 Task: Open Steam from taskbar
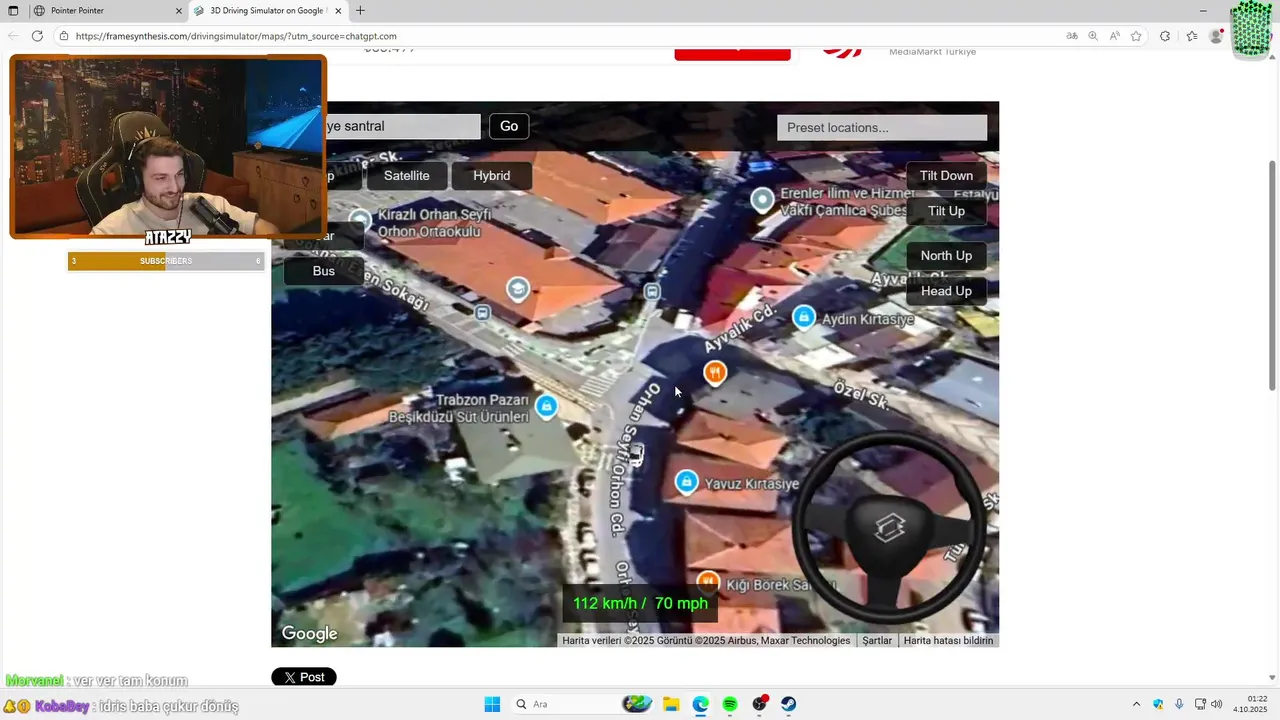(x=789, y=704)
